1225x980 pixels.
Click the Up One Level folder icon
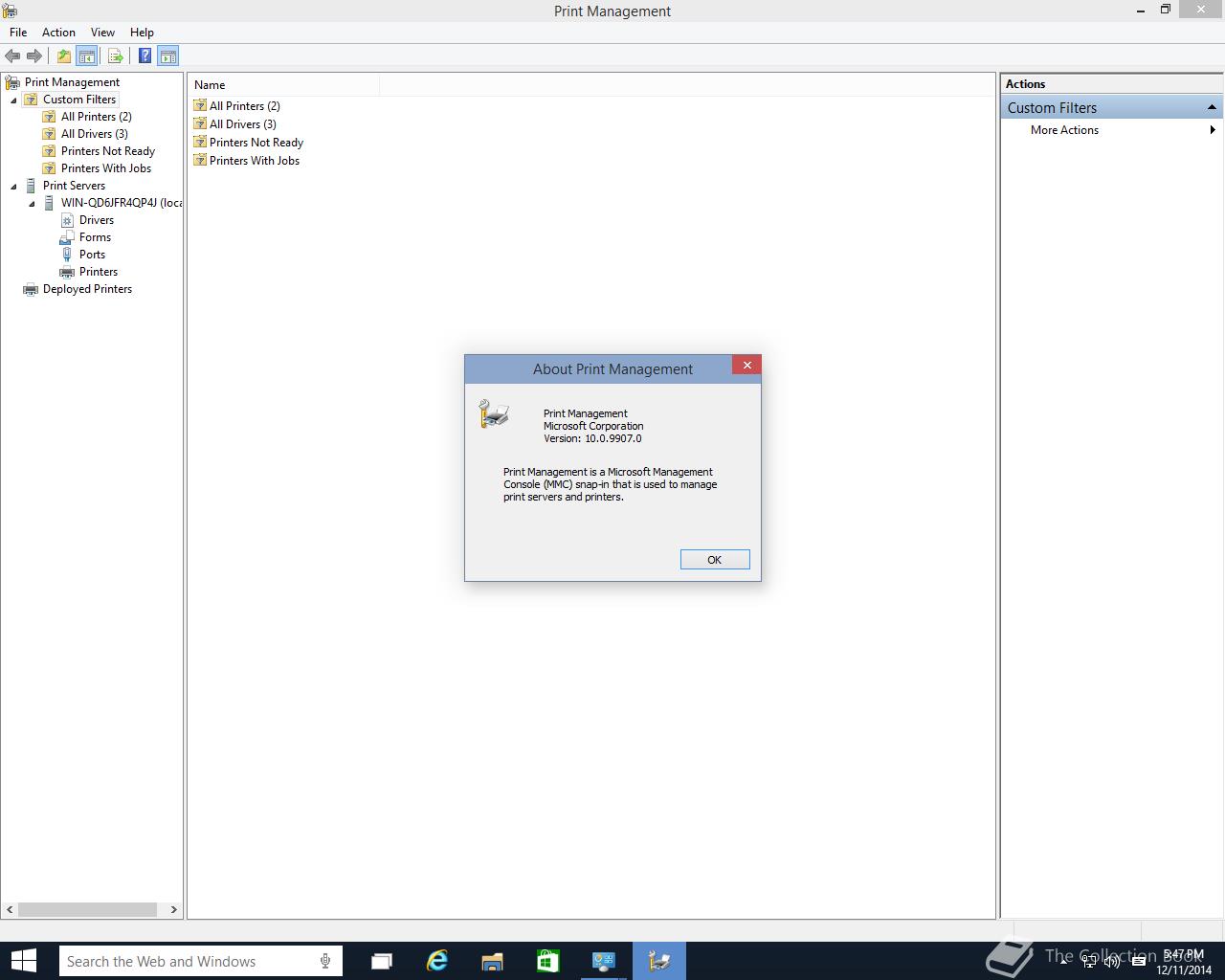(x=63, y=56)
